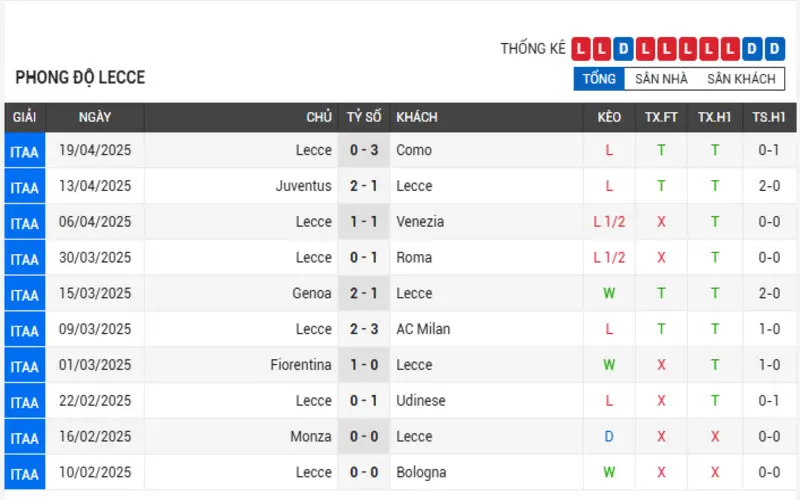Click the 1 - 1 score against Venezia

364,221
